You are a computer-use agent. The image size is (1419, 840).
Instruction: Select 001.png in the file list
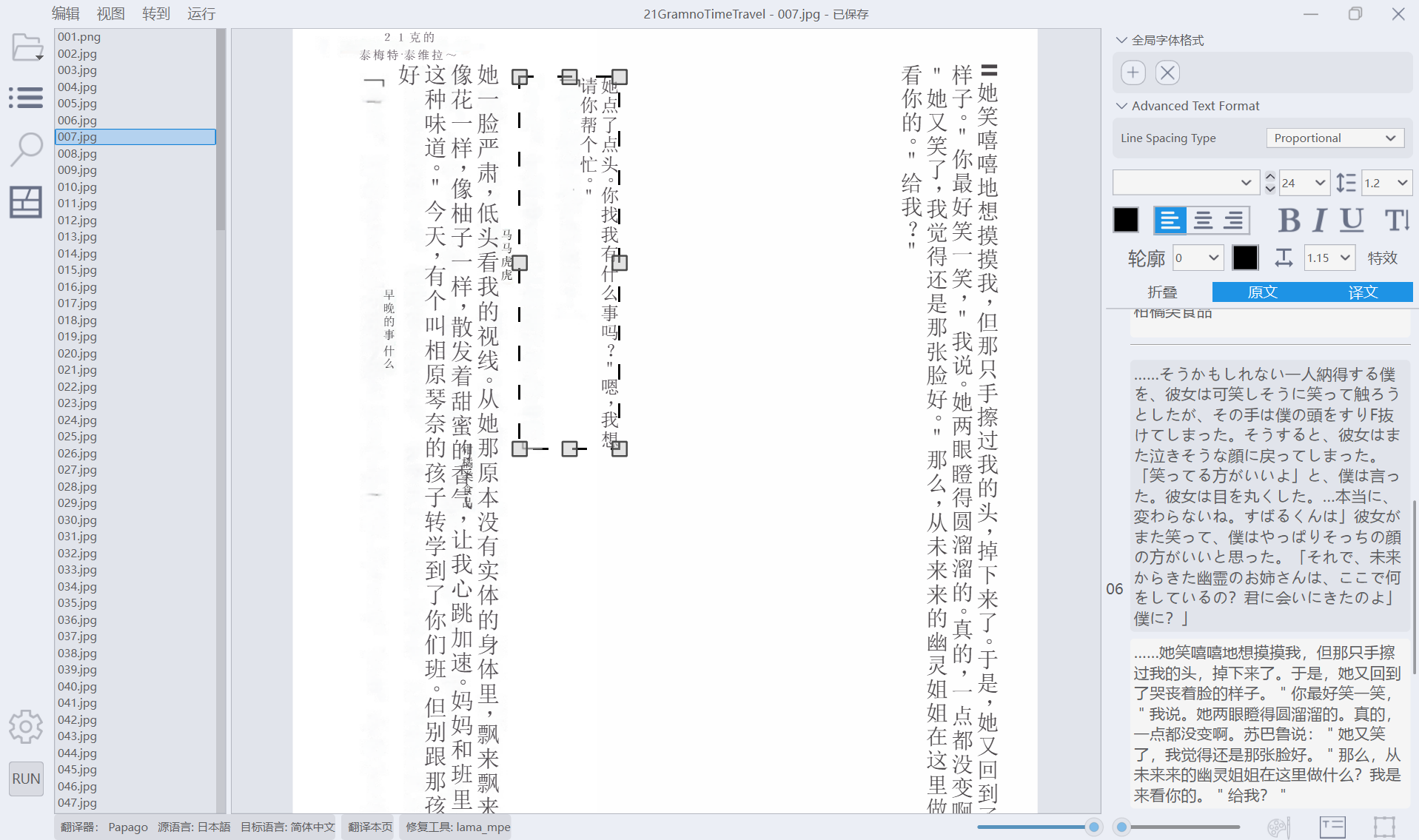coord(135,37)
